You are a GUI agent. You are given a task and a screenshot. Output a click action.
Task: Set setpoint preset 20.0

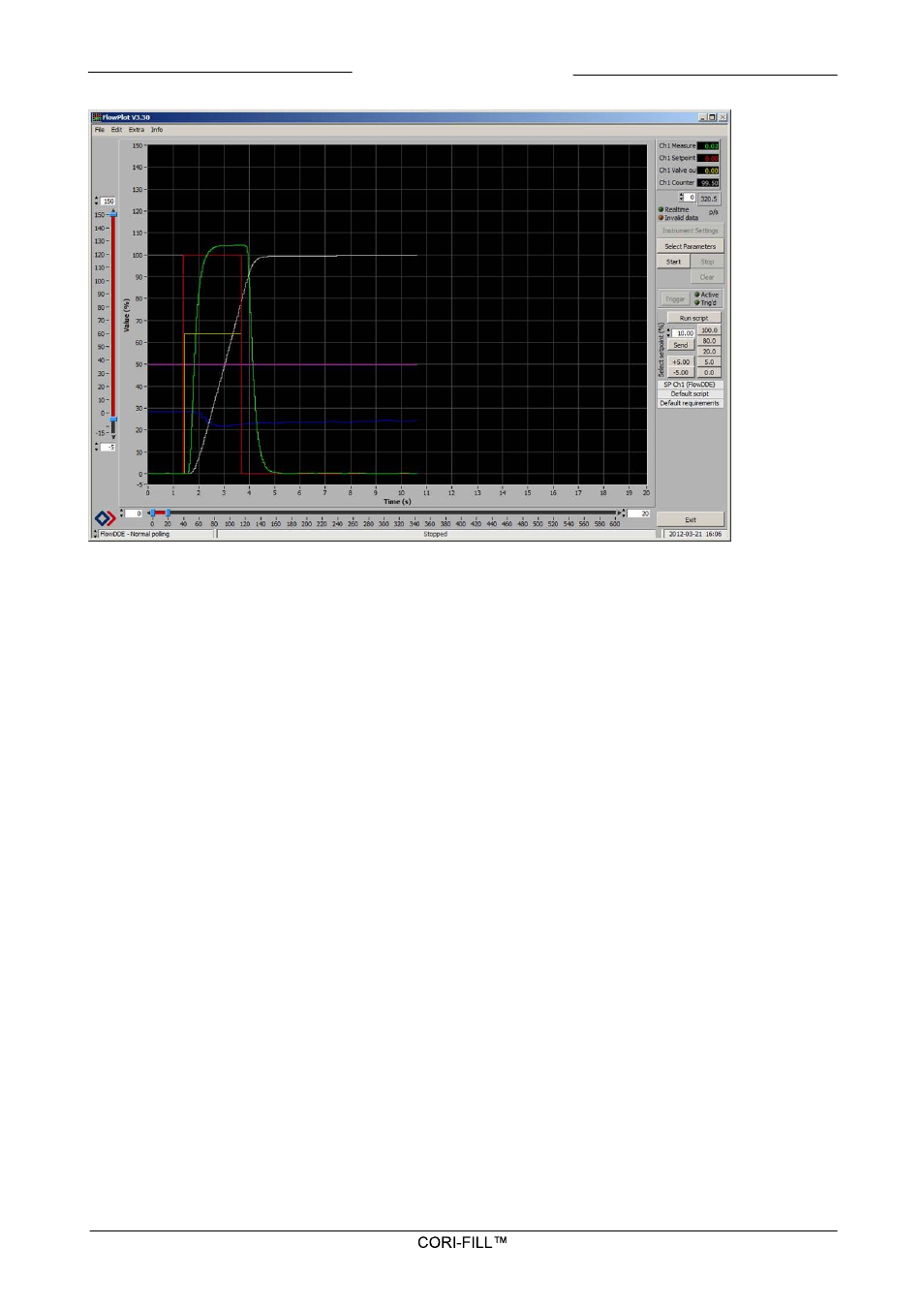[x=709, y=352]
